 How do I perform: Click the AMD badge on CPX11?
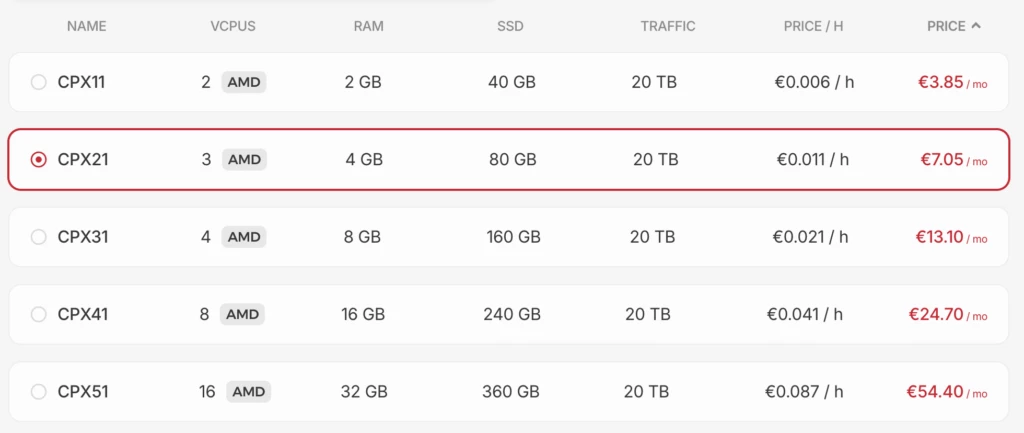pyautogui.click(x=244, y=82)
